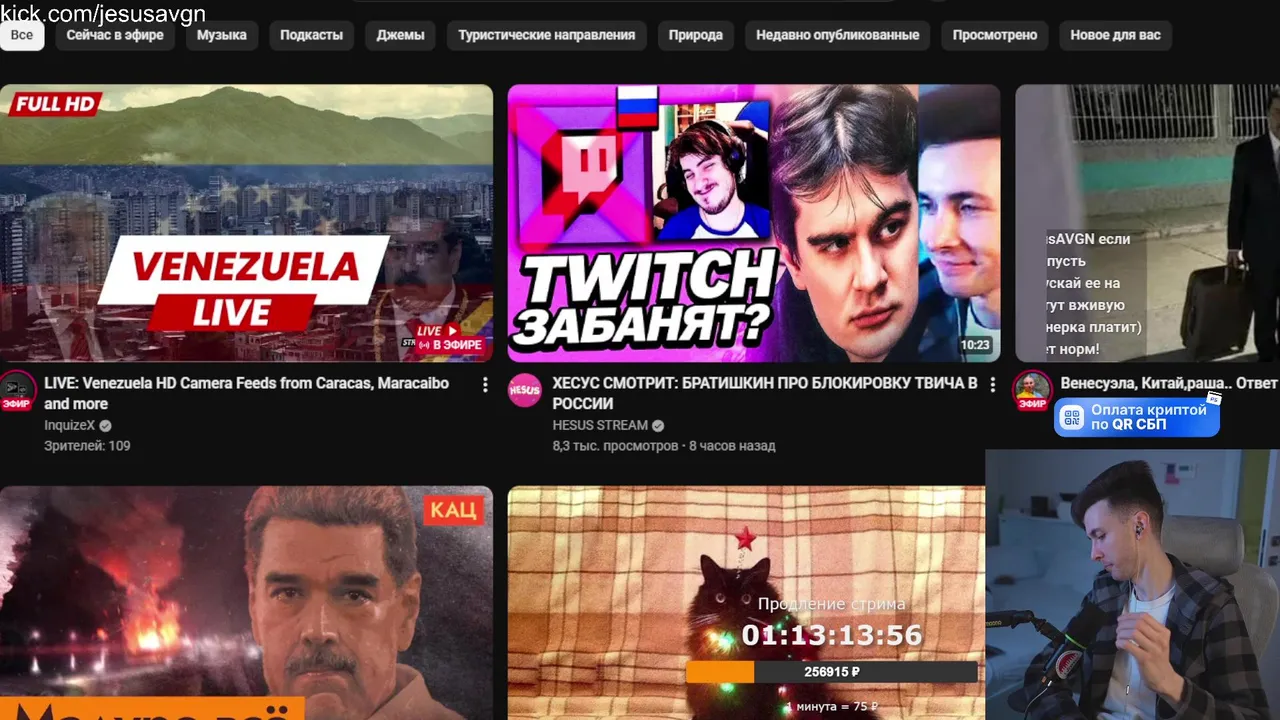
Task: Select 'Недавно опубликованные' filter chip
Action: 837,35
